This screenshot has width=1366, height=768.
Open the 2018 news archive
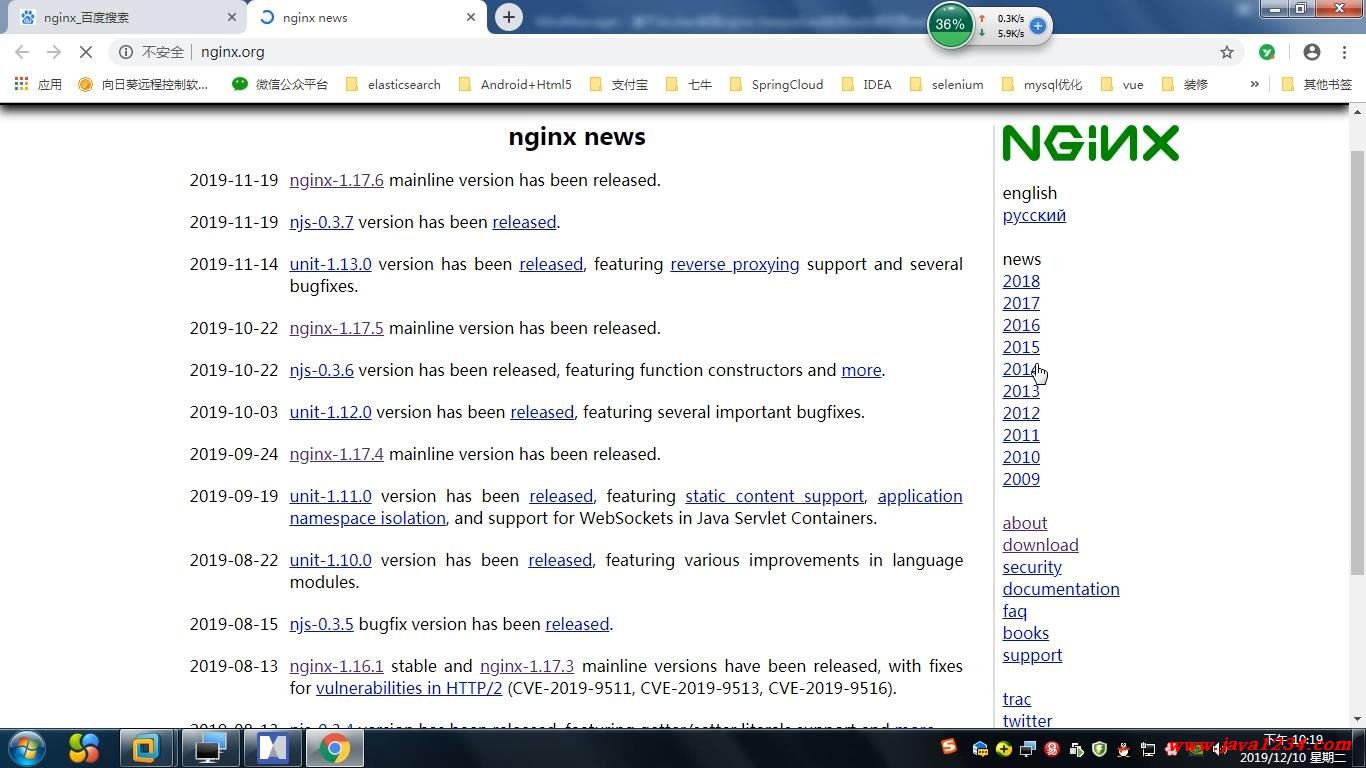click(1021, 281)
